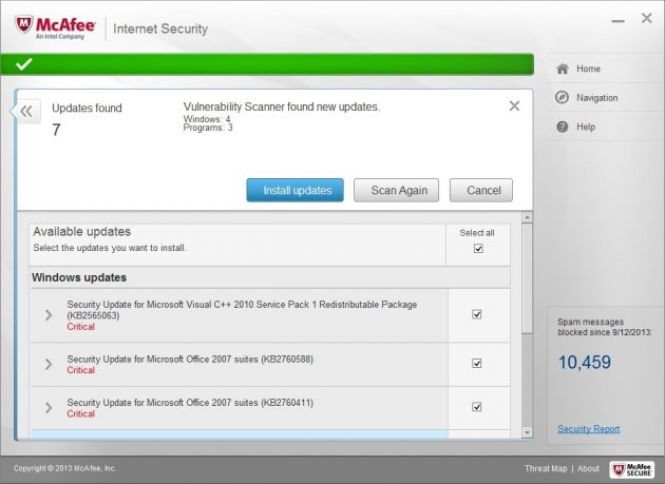Screen dimensions: 665x484
Task: Click the Available updates heading
Action: tap(82, 232)
